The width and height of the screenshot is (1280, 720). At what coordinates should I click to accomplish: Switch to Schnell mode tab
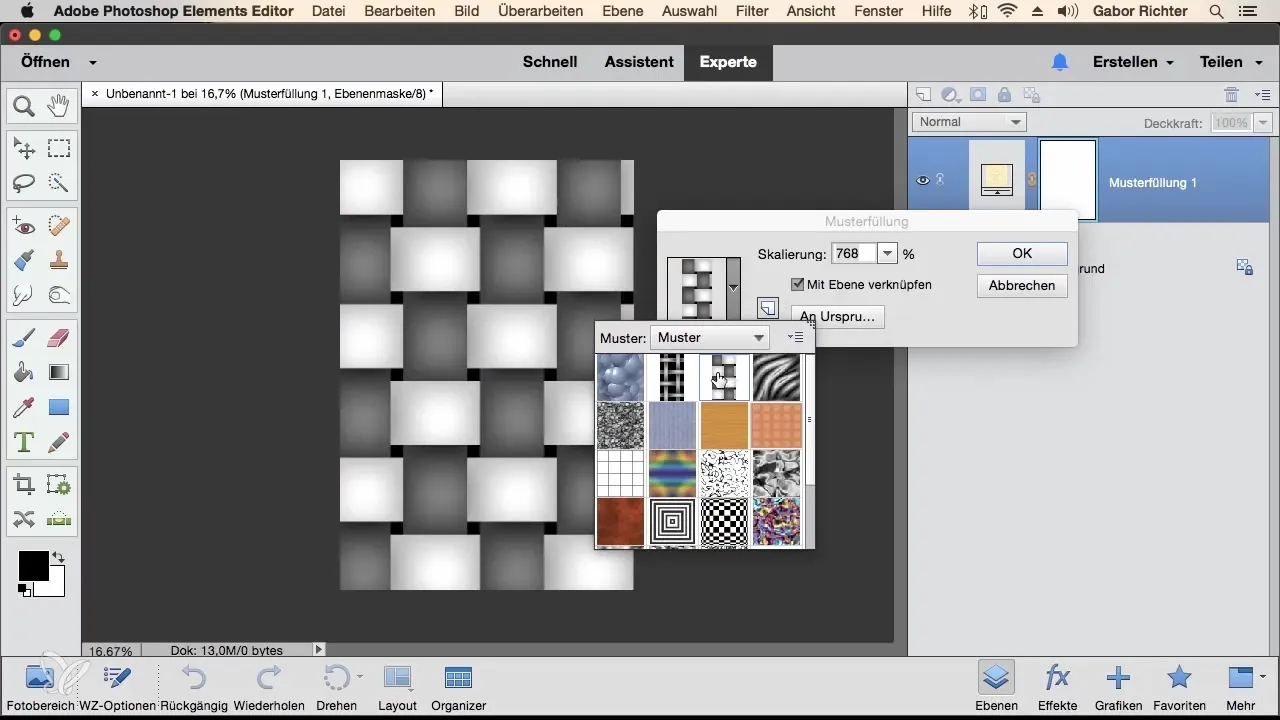(x=550, y=62)
